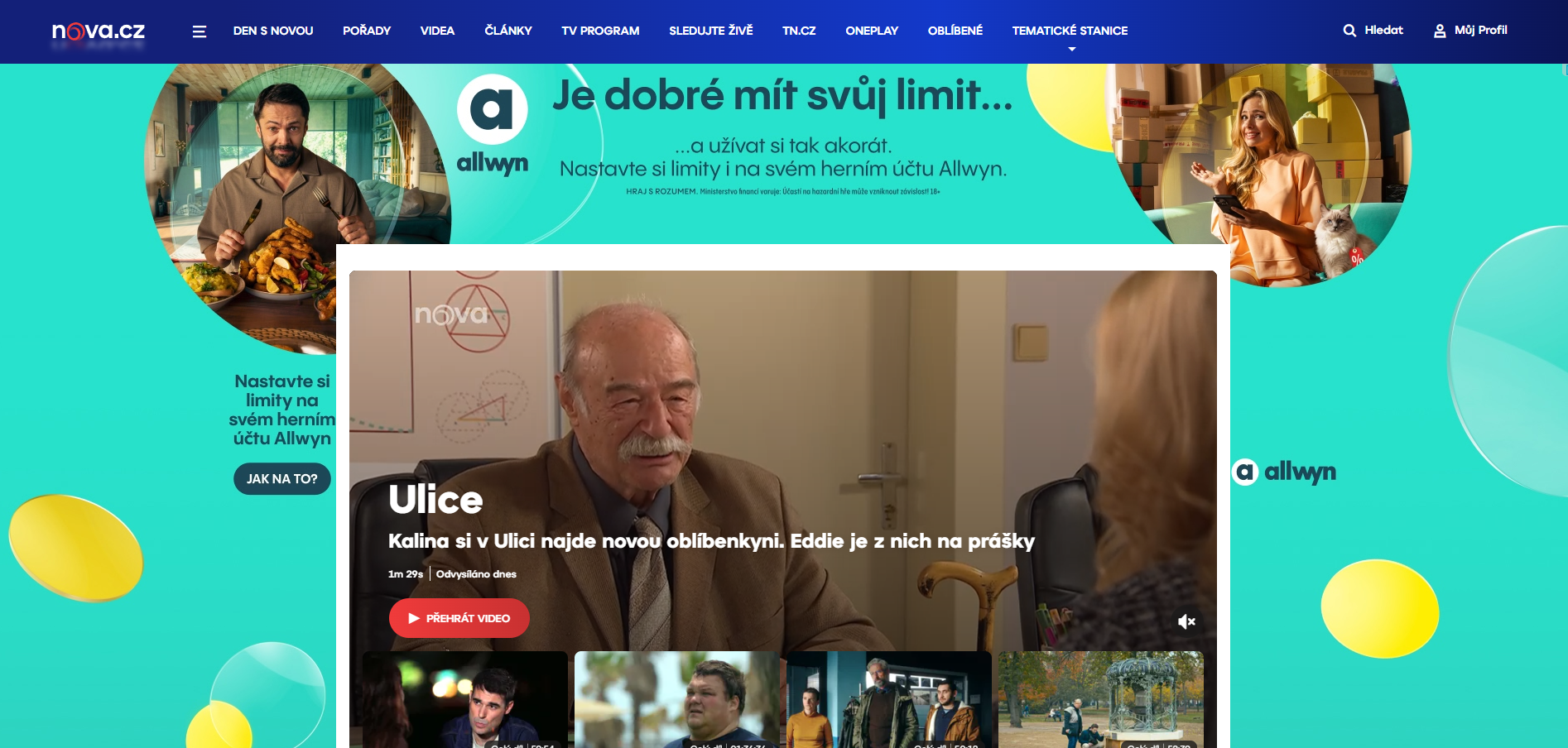
Task: Open DEN S NOVOU menu item
Action: pos(273,31)
